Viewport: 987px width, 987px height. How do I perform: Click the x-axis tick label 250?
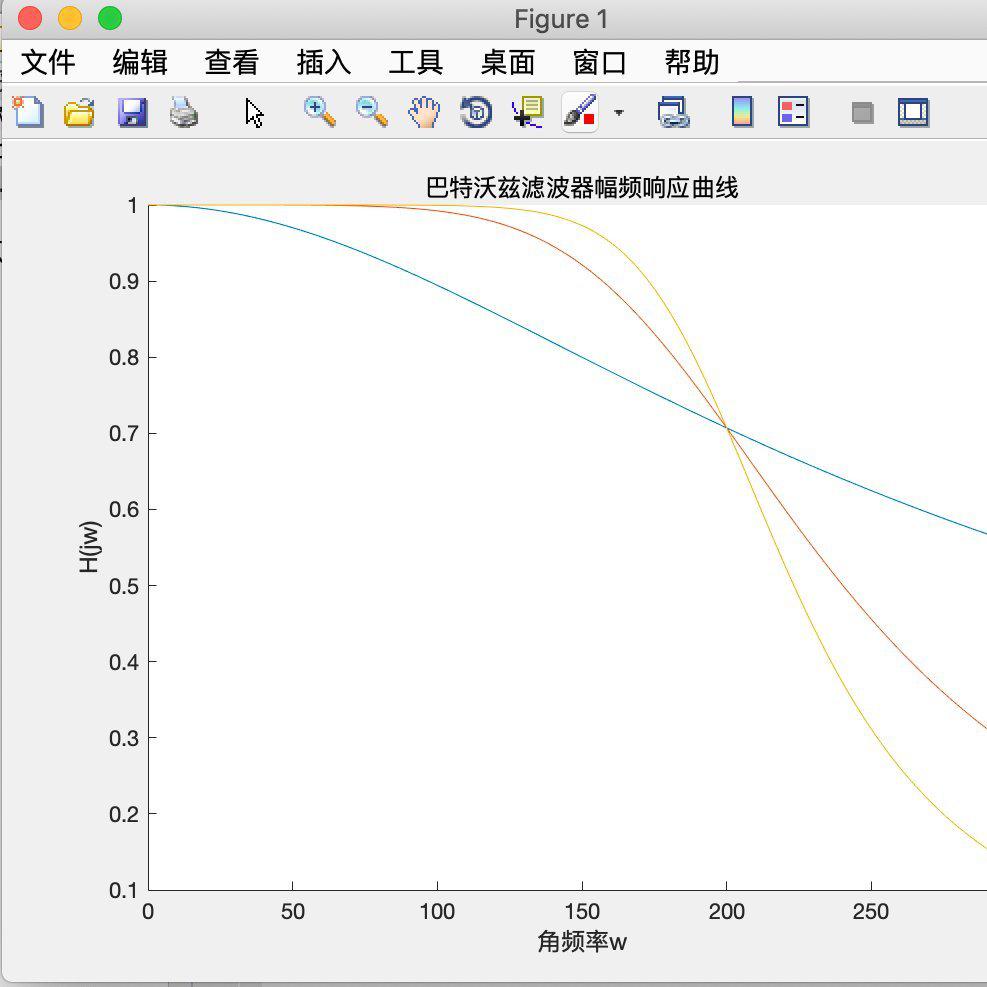pos(871,911)
